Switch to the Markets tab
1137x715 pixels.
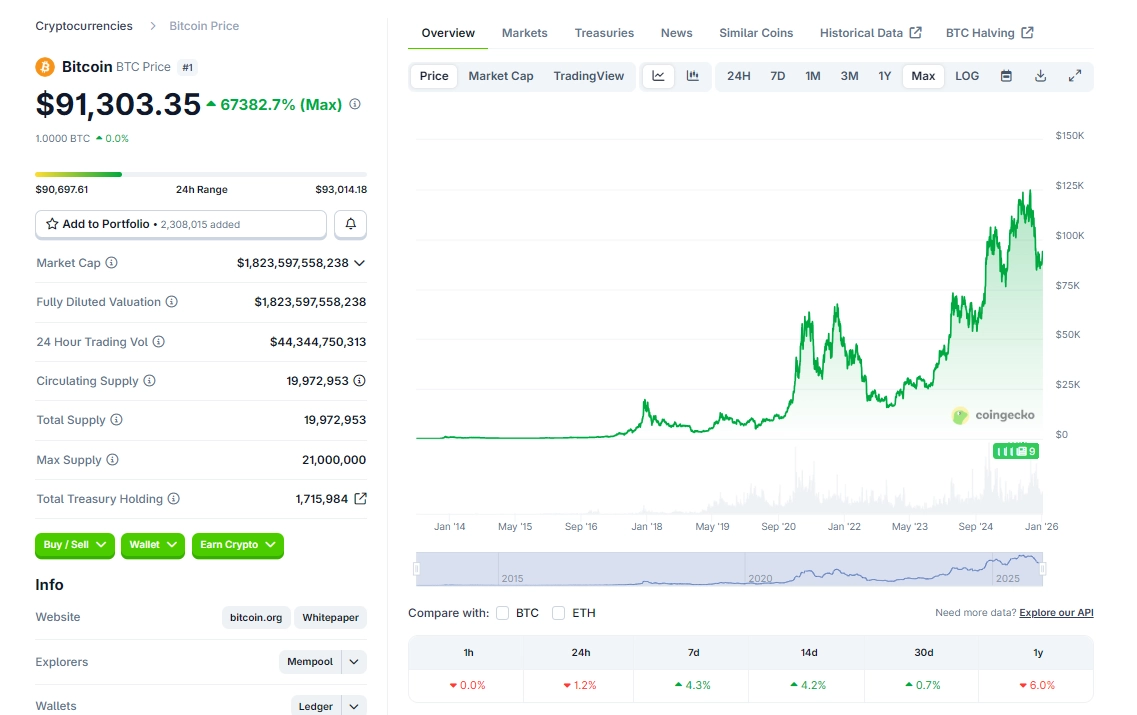[x=524, y=32]
